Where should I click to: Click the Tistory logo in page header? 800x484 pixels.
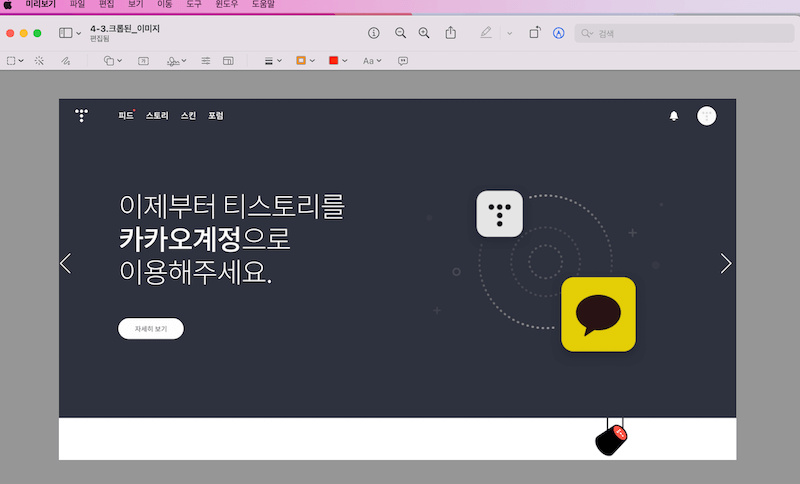[82, 115]
